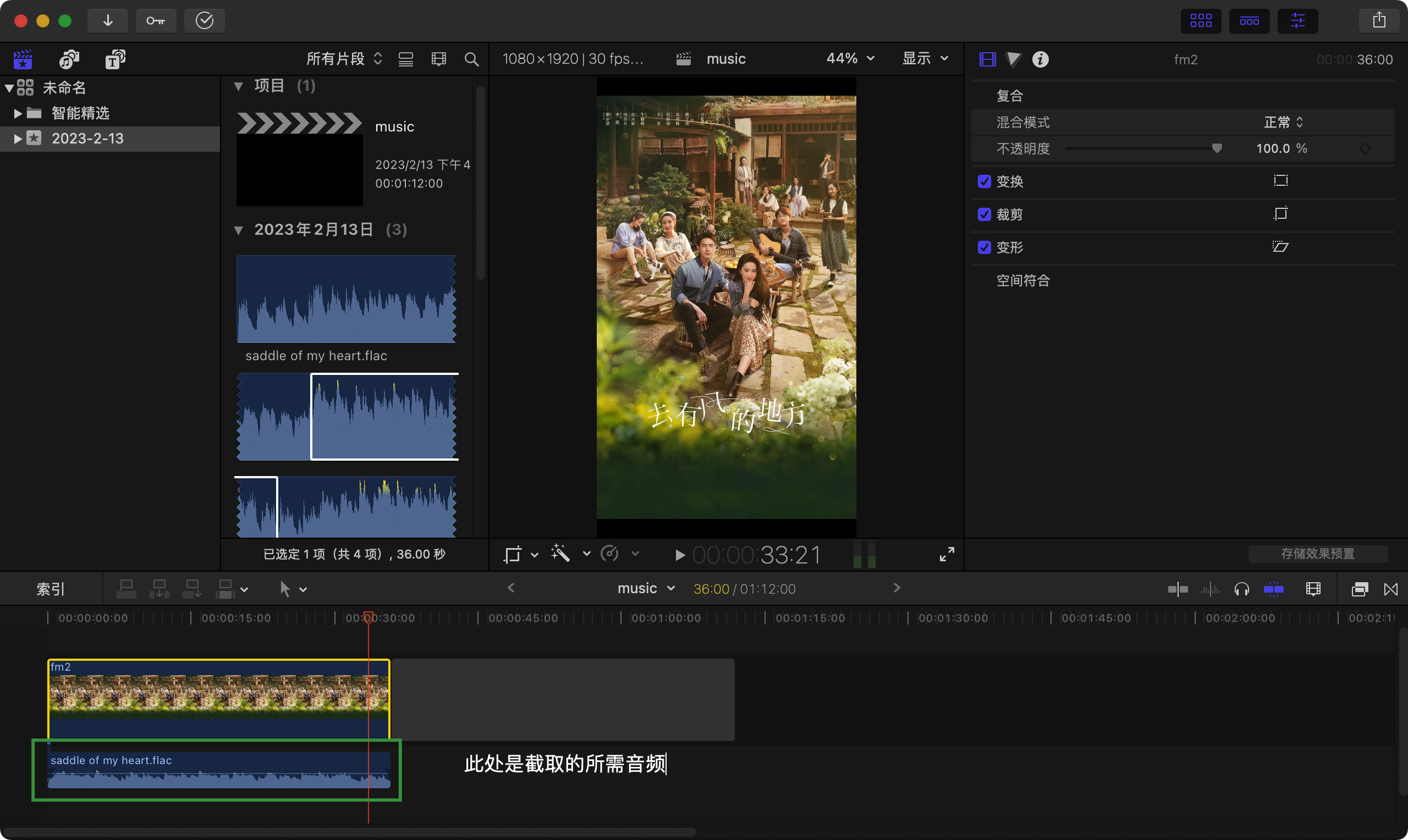The image size is (1408, 840).
Task: Uncheck the 裁剪 crop checkbox
Action: click(x=985, y=214)
